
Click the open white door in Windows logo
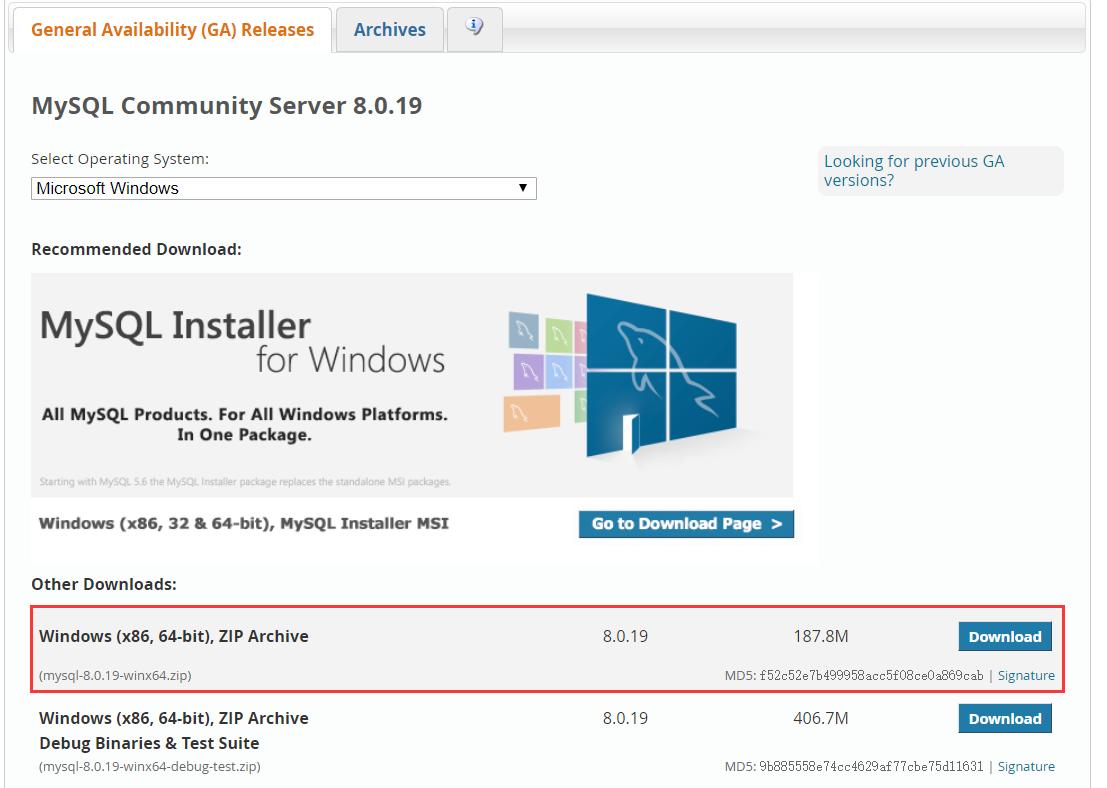pyautogui.click(x=629, y=434)
